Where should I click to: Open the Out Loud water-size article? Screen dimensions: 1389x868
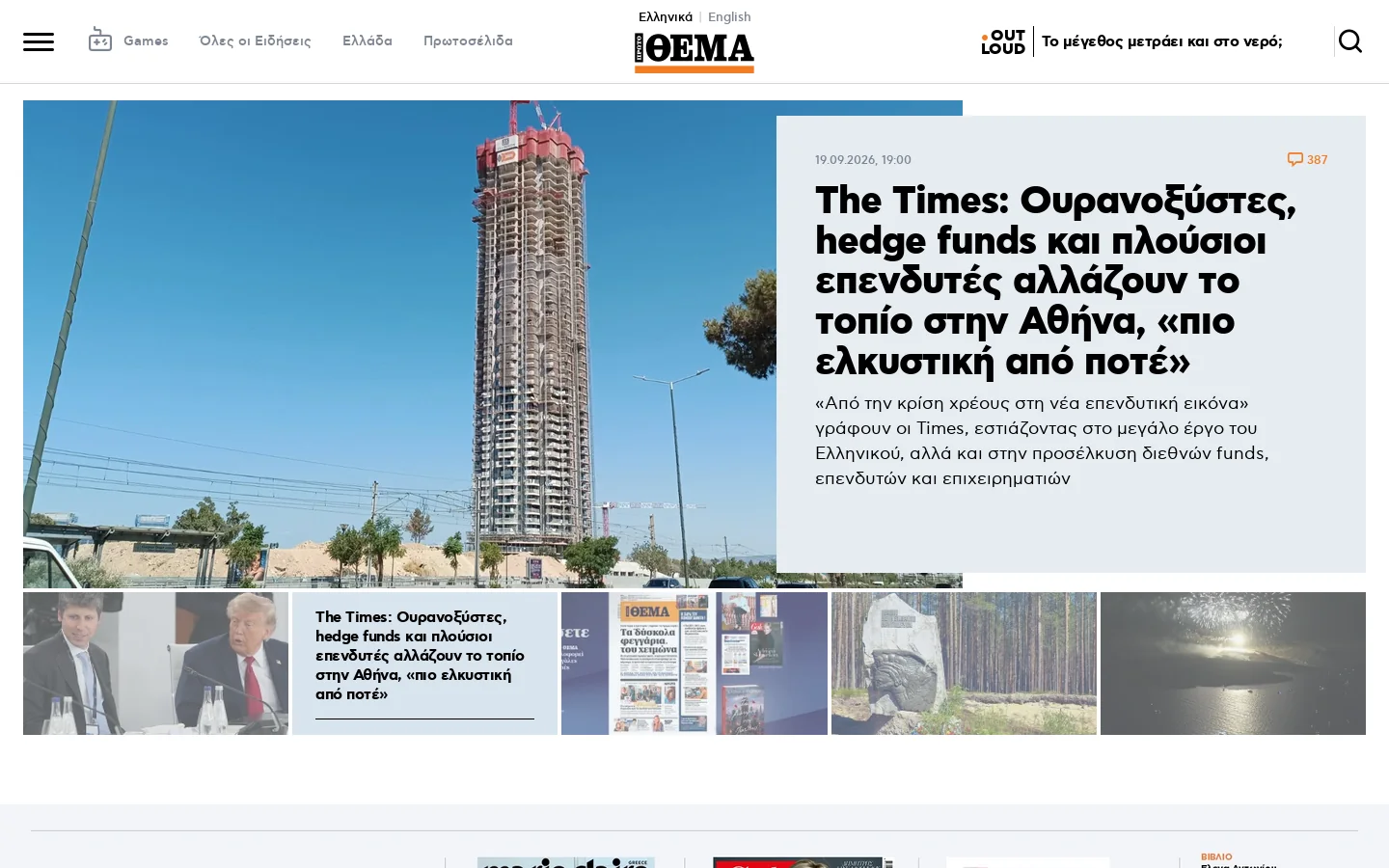1162,41
